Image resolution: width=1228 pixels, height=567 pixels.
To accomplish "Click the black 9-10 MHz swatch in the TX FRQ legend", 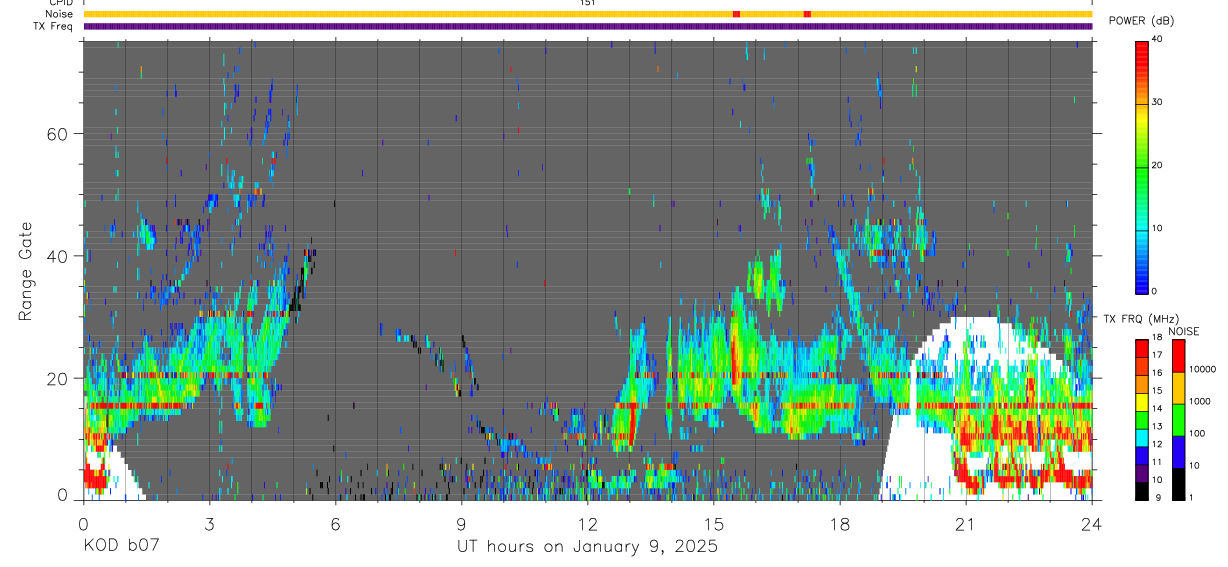I will coord(1142,490).
